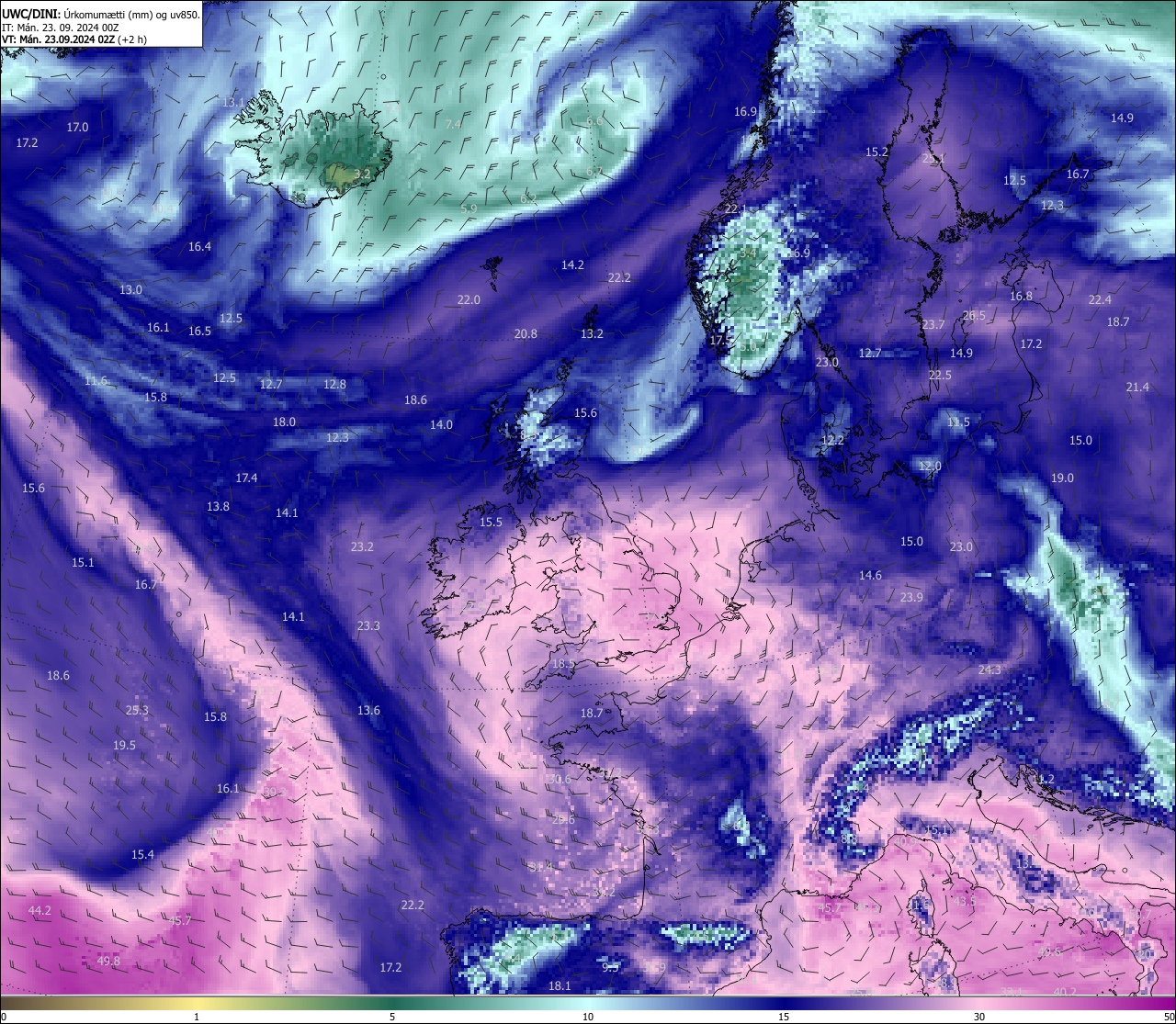This screenshot has width=1176, height=1024.
Task: Click the 21.4 value at far right
Action: [x=1137, y=387]
